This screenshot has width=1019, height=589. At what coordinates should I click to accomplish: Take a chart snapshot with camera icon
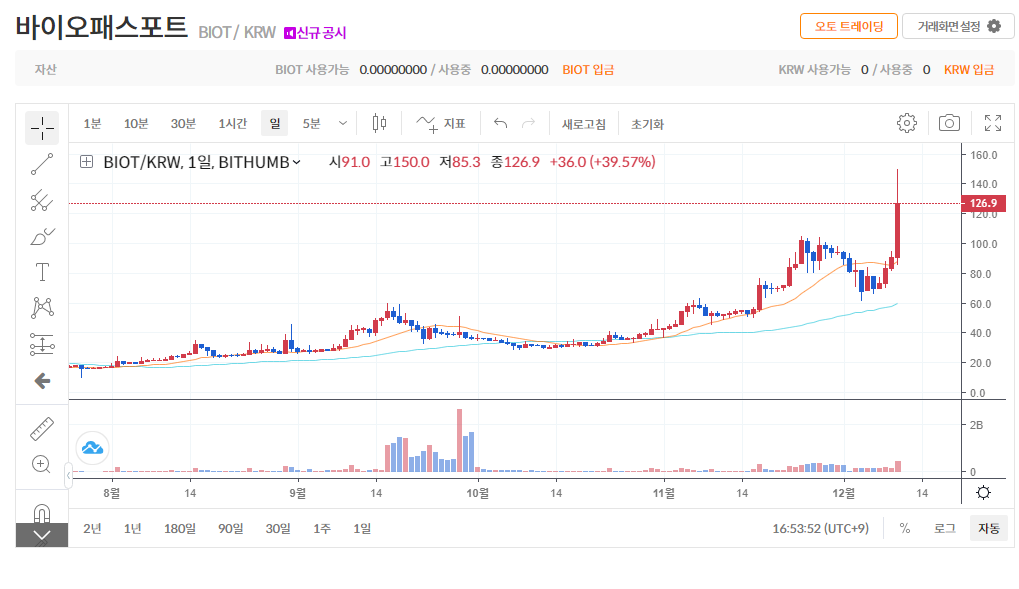click(949, 123)
